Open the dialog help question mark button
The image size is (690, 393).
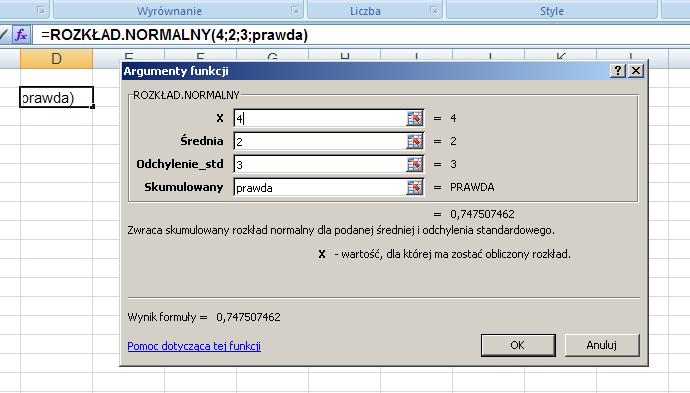pos(618,70)
